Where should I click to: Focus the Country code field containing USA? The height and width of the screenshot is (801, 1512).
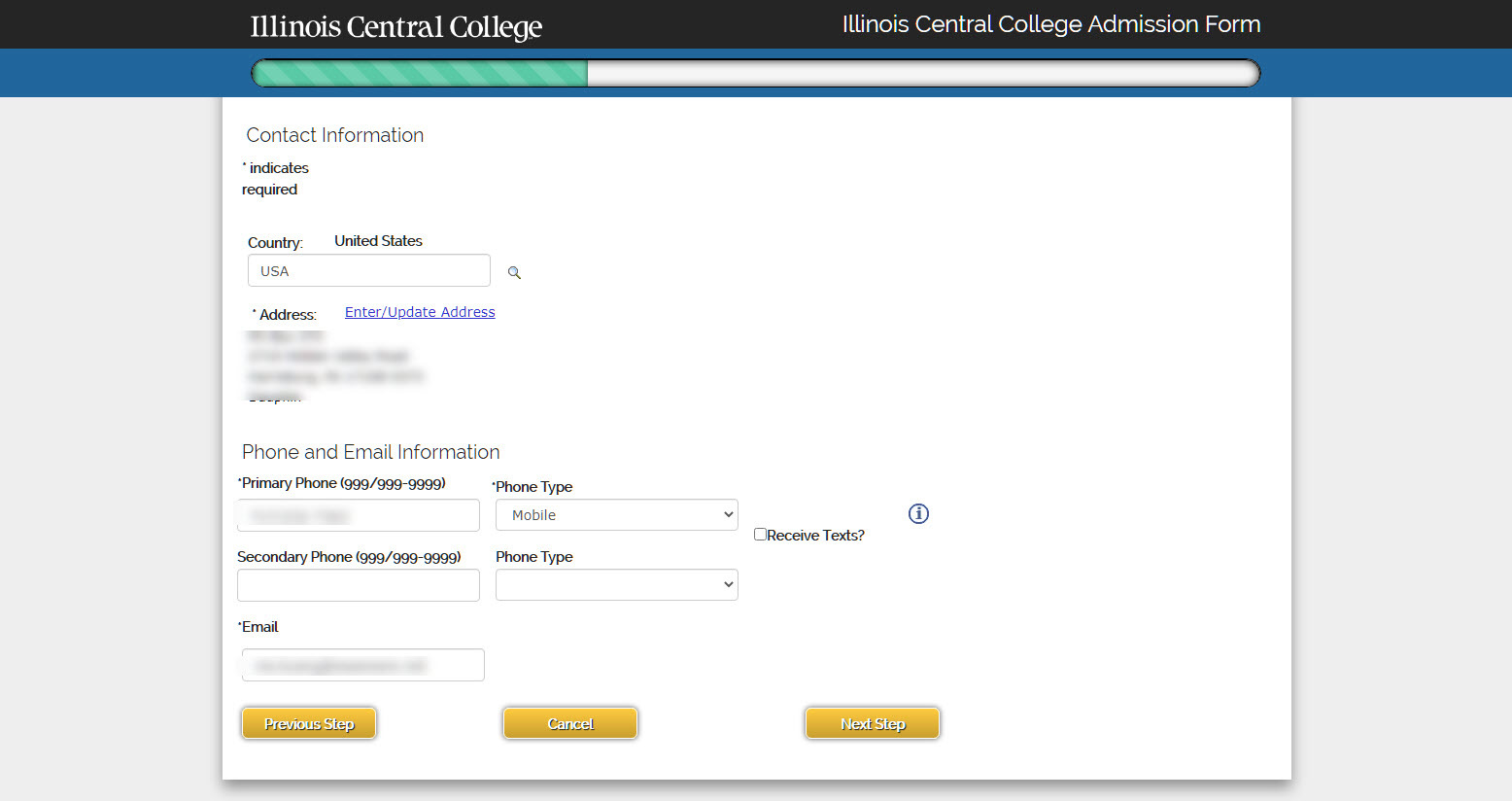pyautogui.click(x=369, y=270)
